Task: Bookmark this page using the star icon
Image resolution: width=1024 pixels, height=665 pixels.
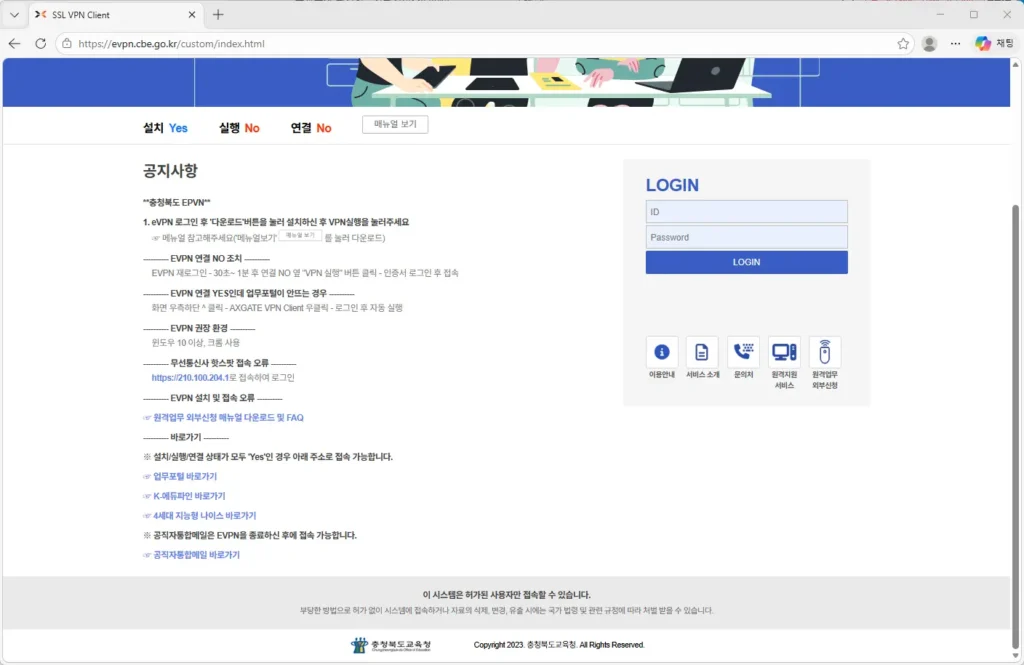Action: tap(901, 43)
